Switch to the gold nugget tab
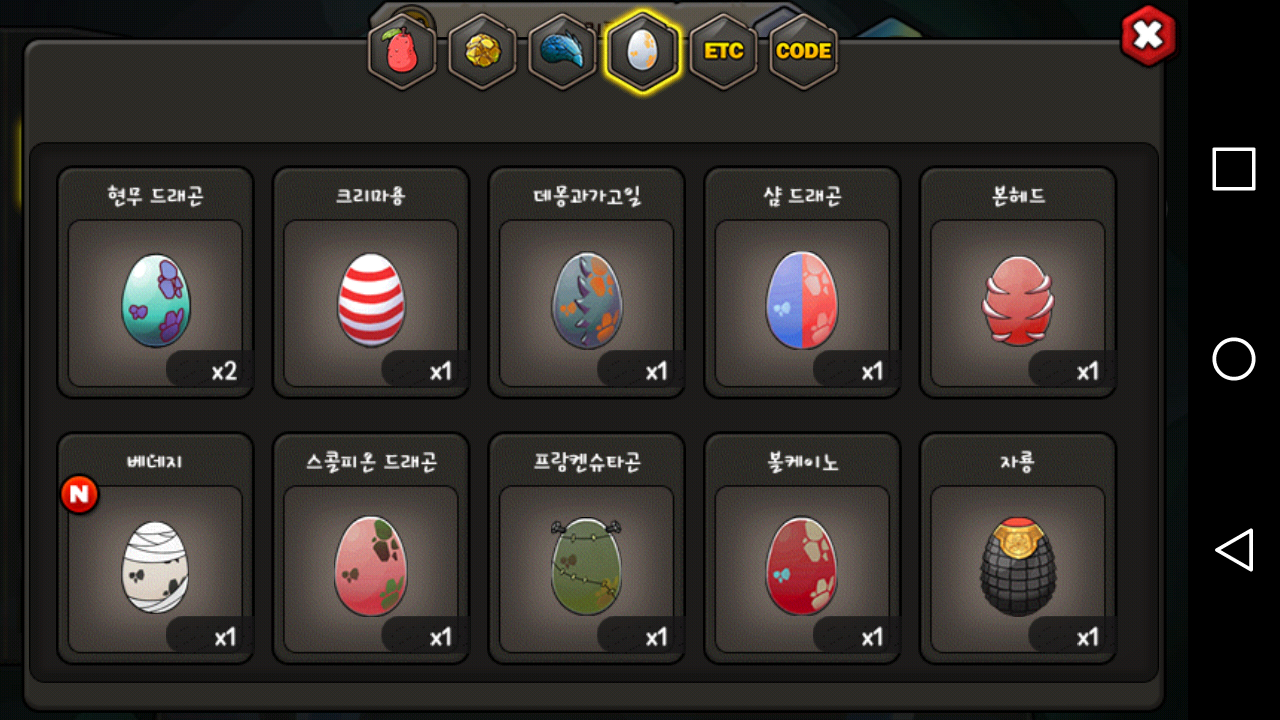The image size is (1280, 720). pos(482,52)
